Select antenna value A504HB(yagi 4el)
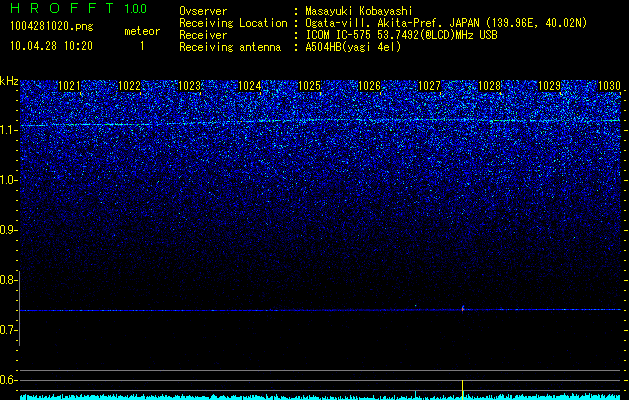Screen dimensions: 629x400 pyautogui.click(x=353, y=47)
